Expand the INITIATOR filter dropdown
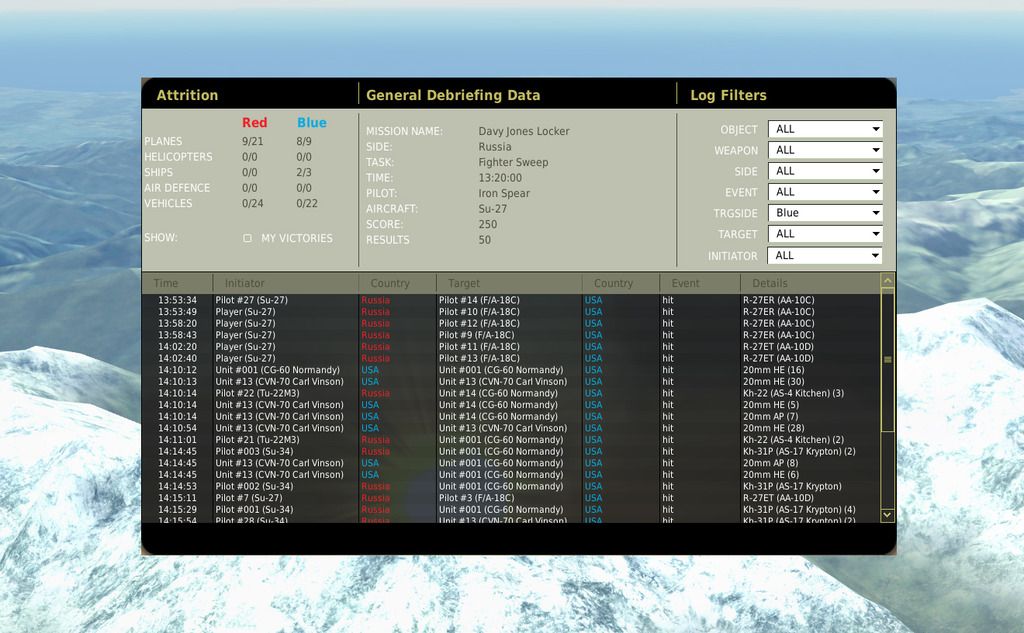Viewport: 1024px width, 633px height. click(x=825, y=256)
